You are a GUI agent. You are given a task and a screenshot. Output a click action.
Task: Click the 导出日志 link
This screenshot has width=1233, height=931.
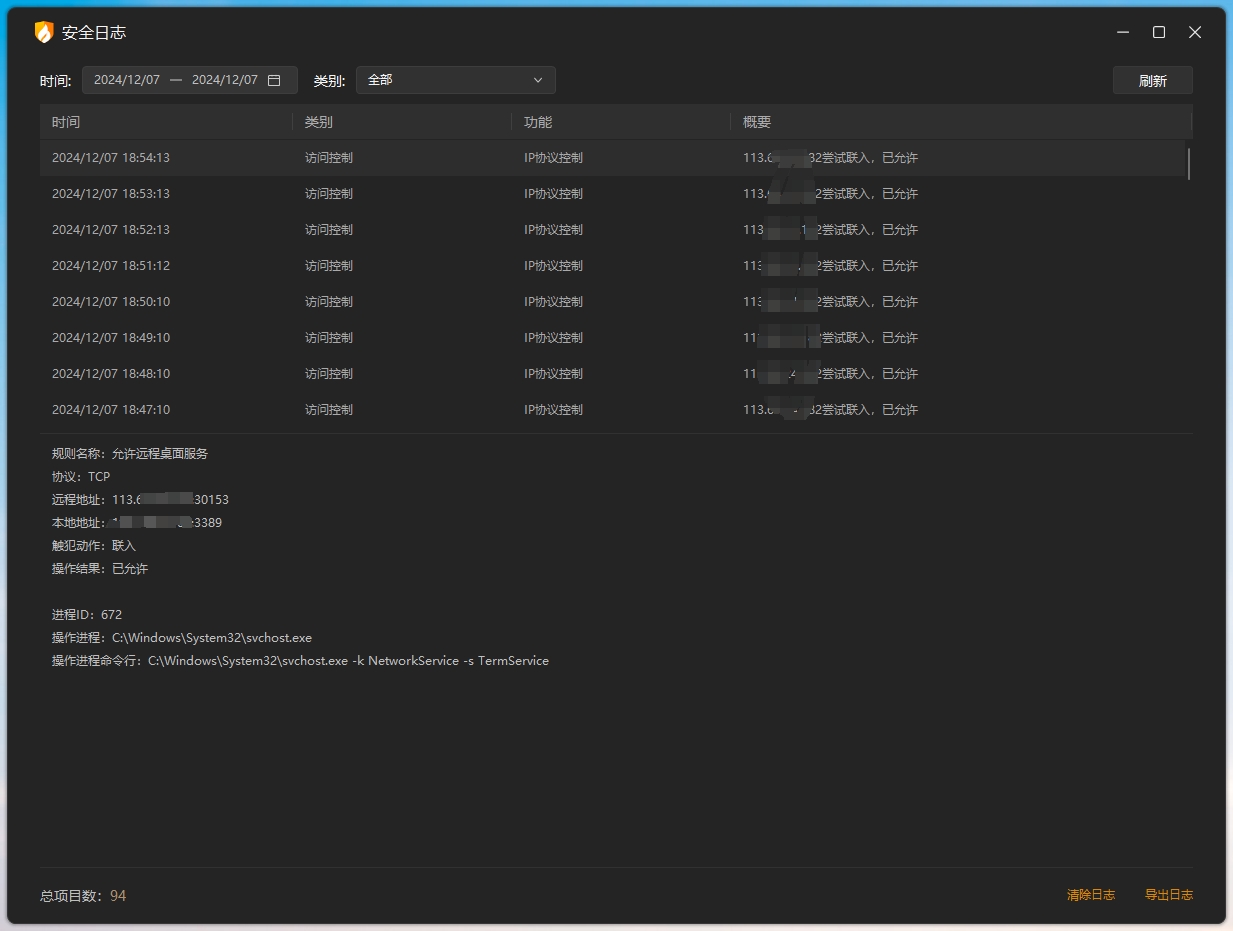1168,895
